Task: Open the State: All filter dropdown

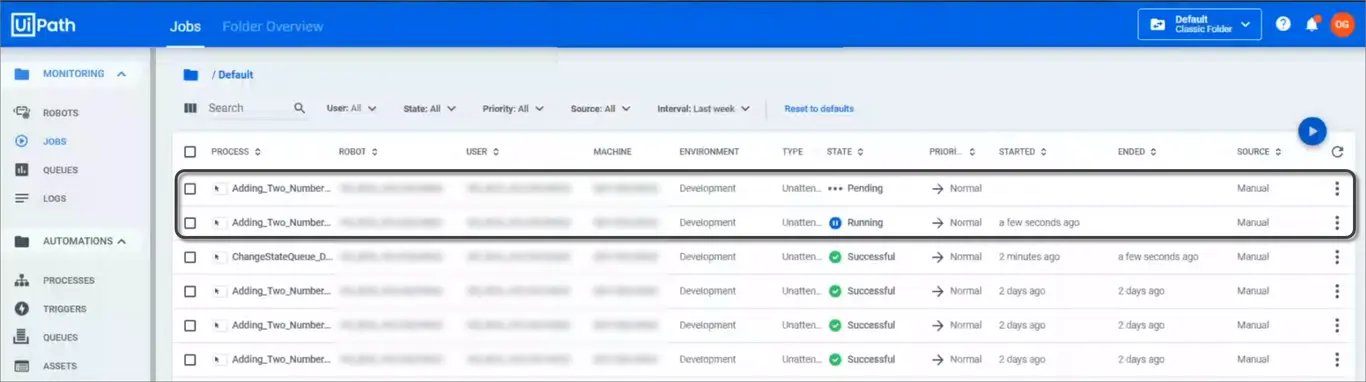Action: [x=429, y=108]
